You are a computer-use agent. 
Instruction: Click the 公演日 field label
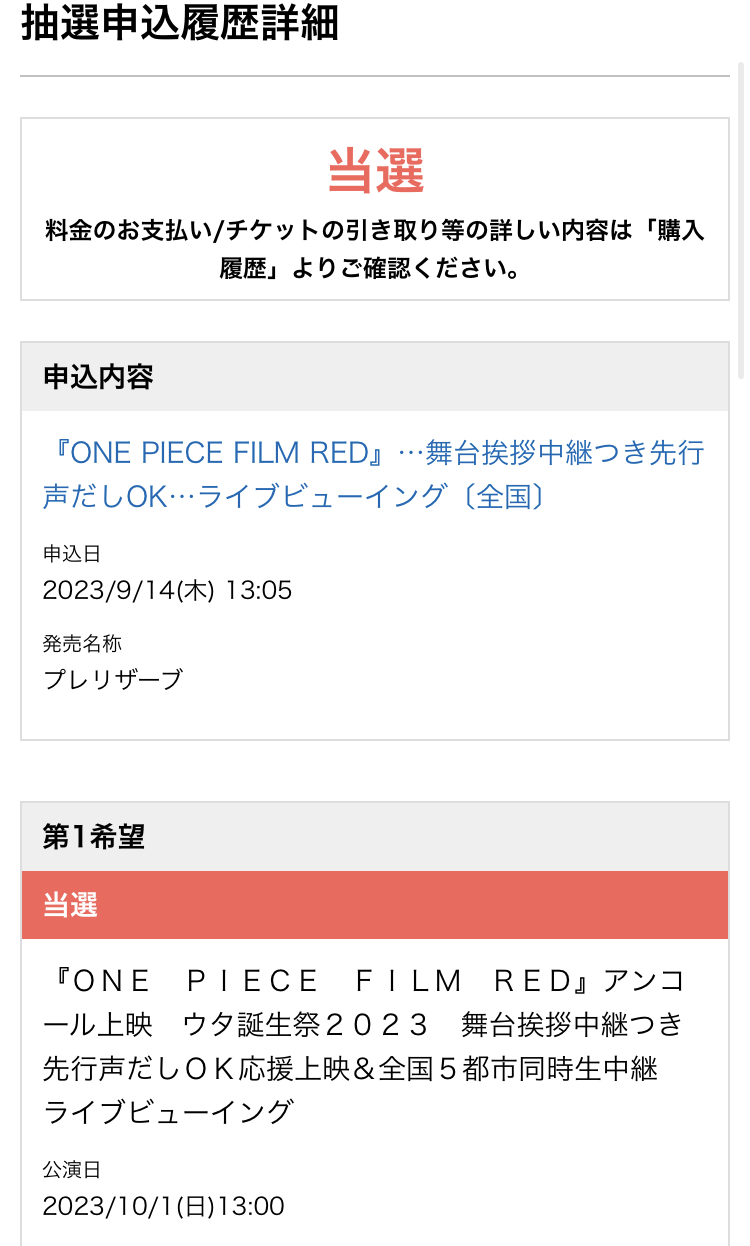[x=72, y=1170]
